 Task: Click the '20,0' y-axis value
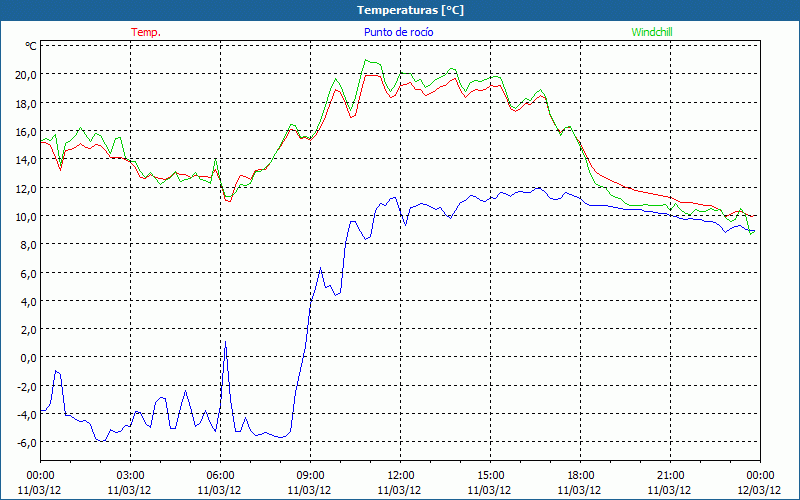click(x=27, y=75)
